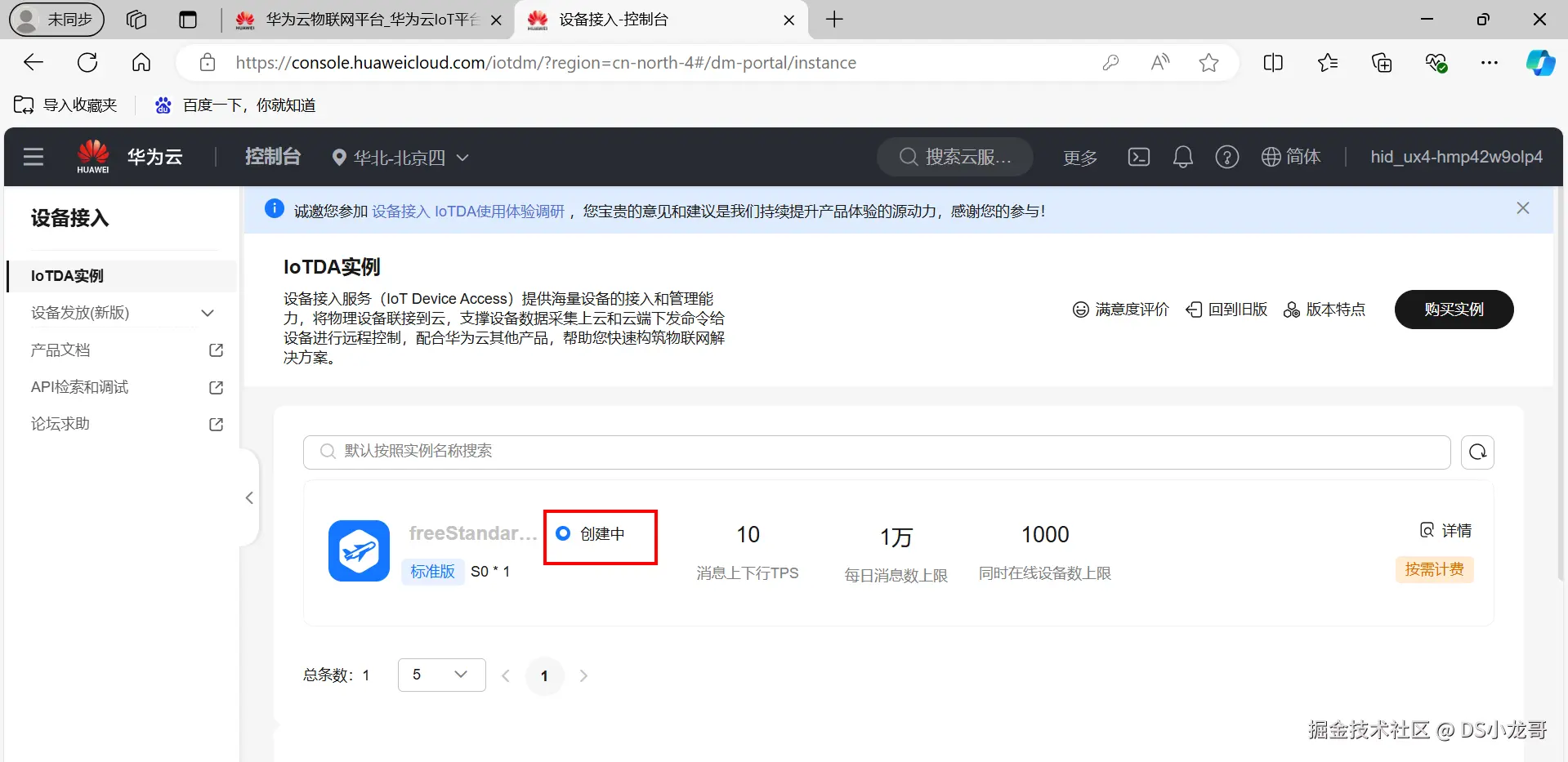
Task: Click the refresh instance list icon
Action: [x=1477, y=452]
